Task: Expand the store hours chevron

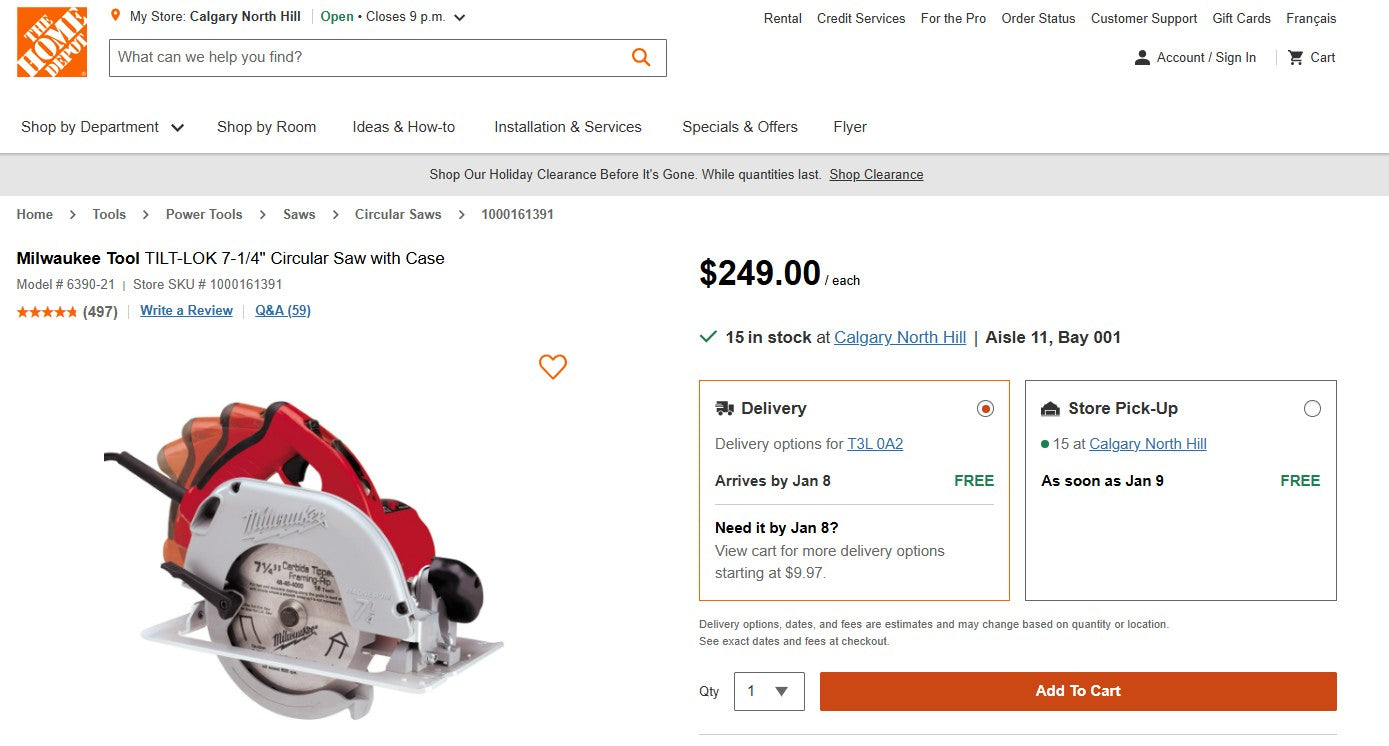Action: [459, 16]
